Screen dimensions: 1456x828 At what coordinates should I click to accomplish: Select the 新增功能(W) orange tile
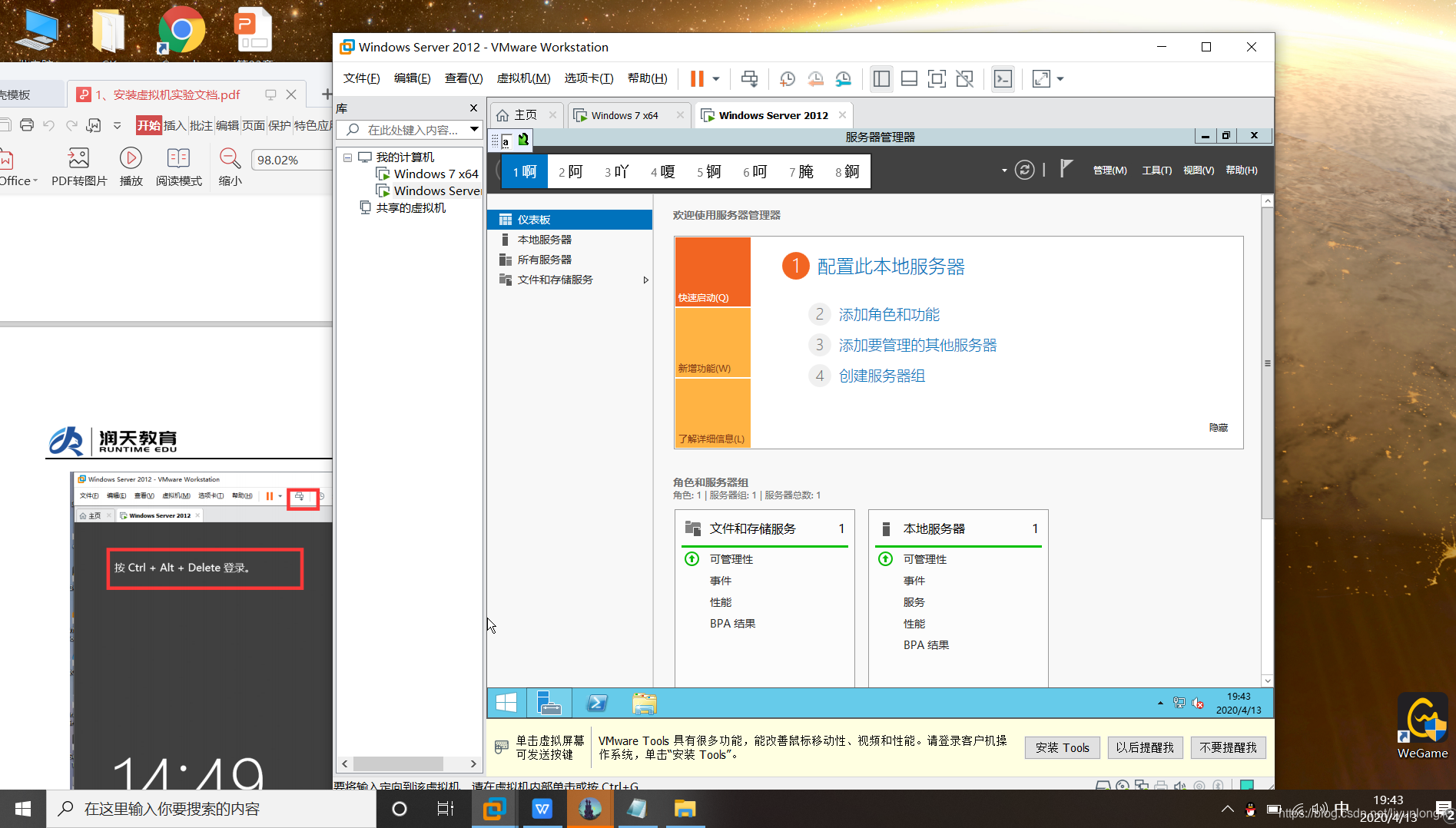[713, 343]
